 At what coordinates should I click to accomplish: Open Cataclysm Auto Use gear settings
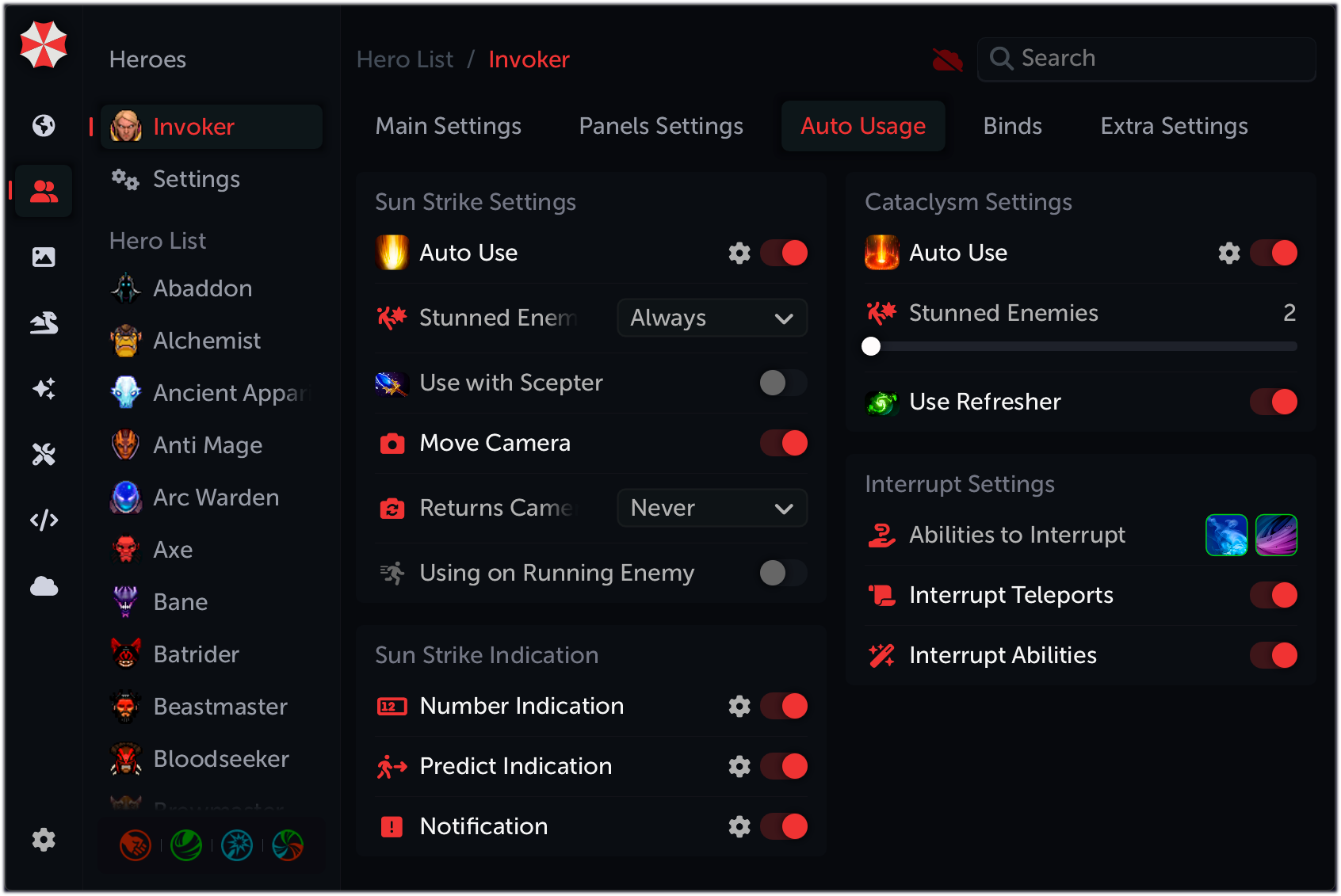pyautogui.click(x=1228, y=253)
